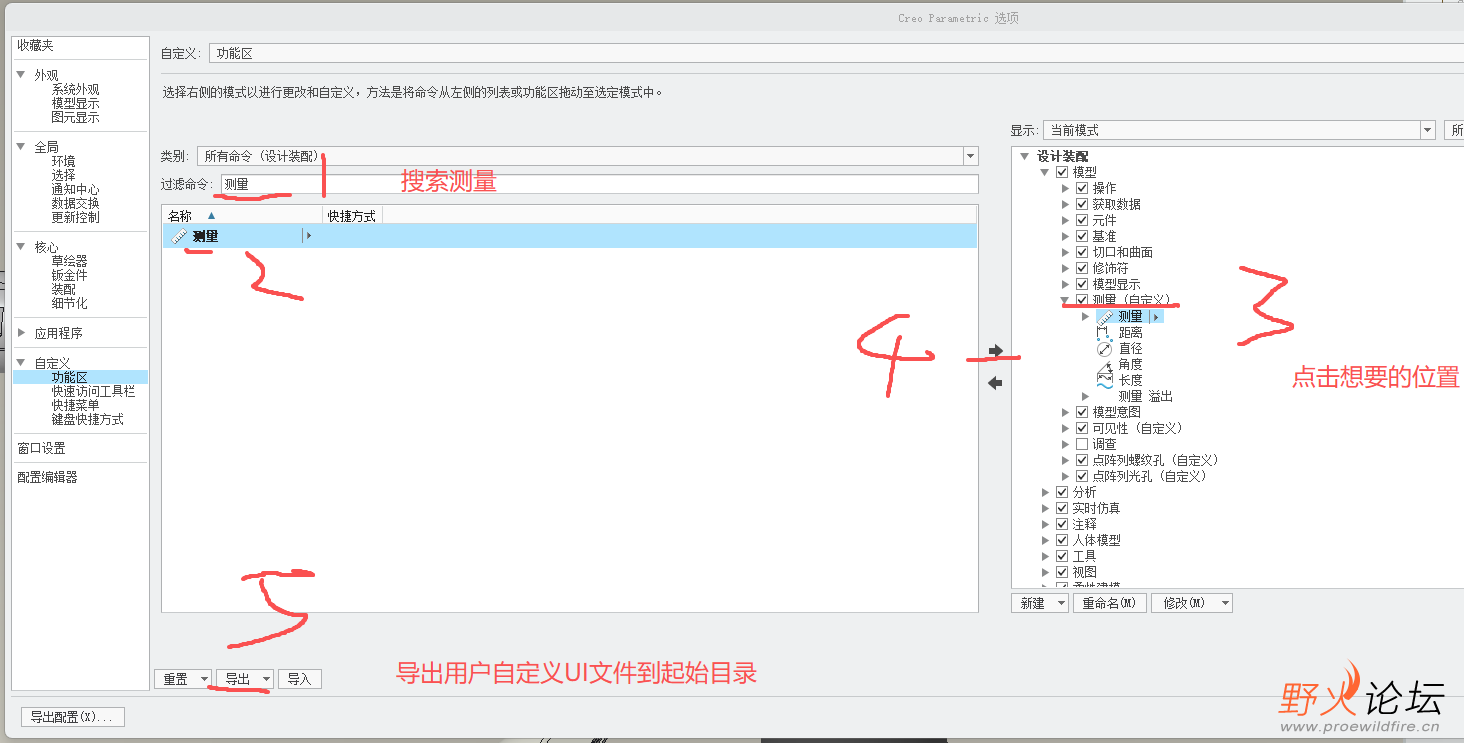
Task: Toggle the 元件 group checkbox
Action: (x=1082, y=220)
